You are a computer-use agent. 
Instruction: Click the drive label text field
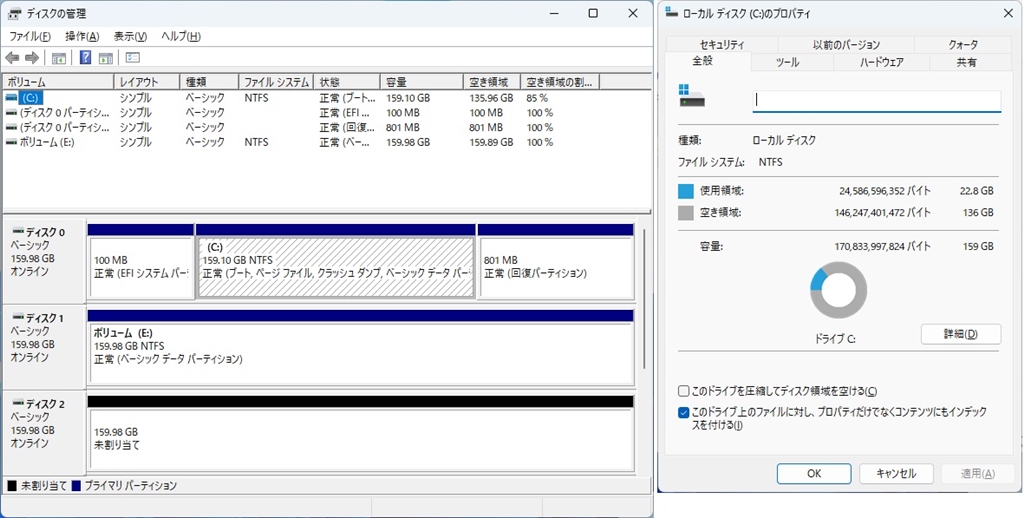tap(876, 101)
